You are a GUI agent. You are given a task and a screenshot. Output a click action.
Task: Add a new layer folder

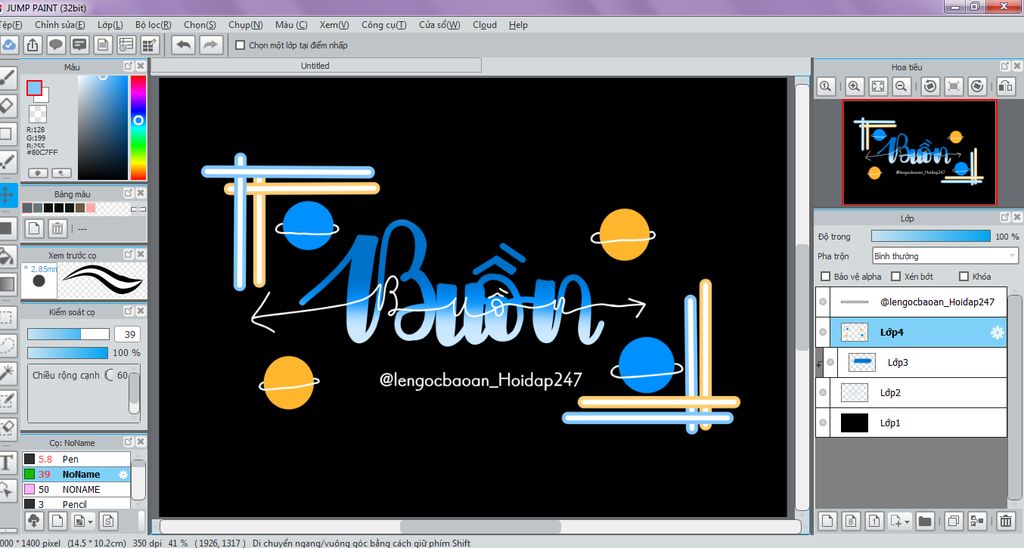click(x=925, y=521)
